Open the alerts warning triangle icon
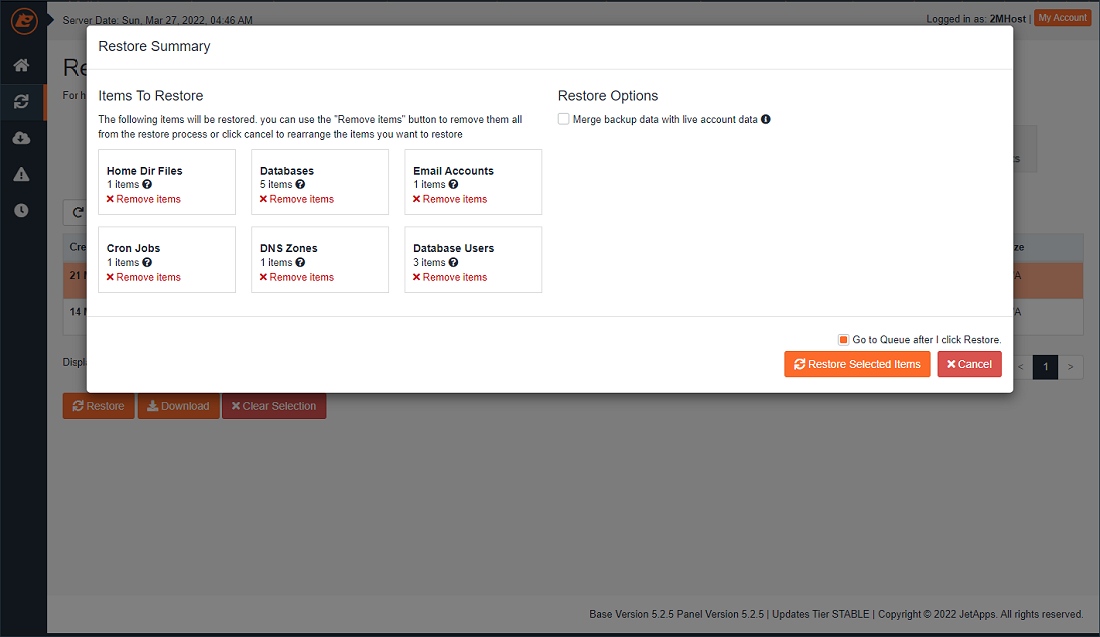 click(21, 174)
